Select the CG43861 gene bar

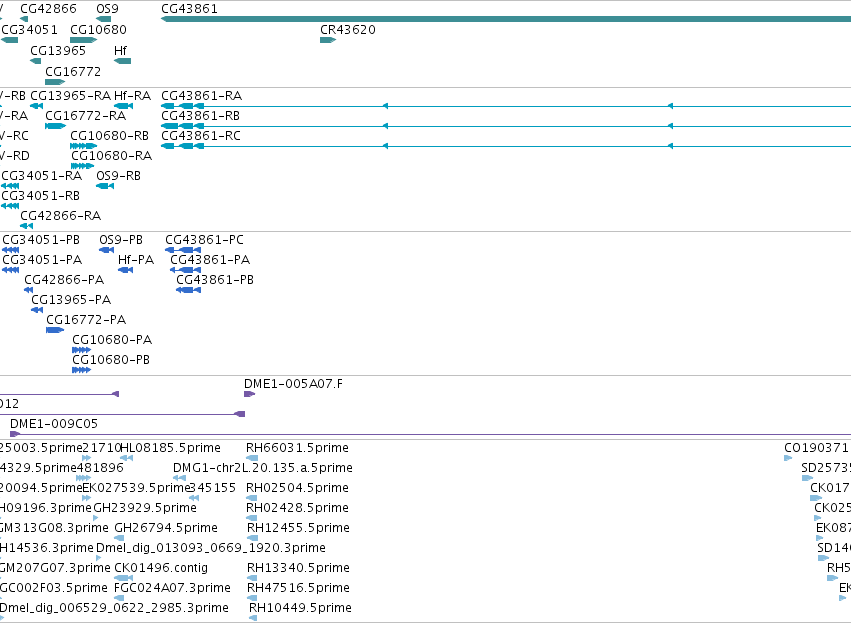tap(506, 19)
